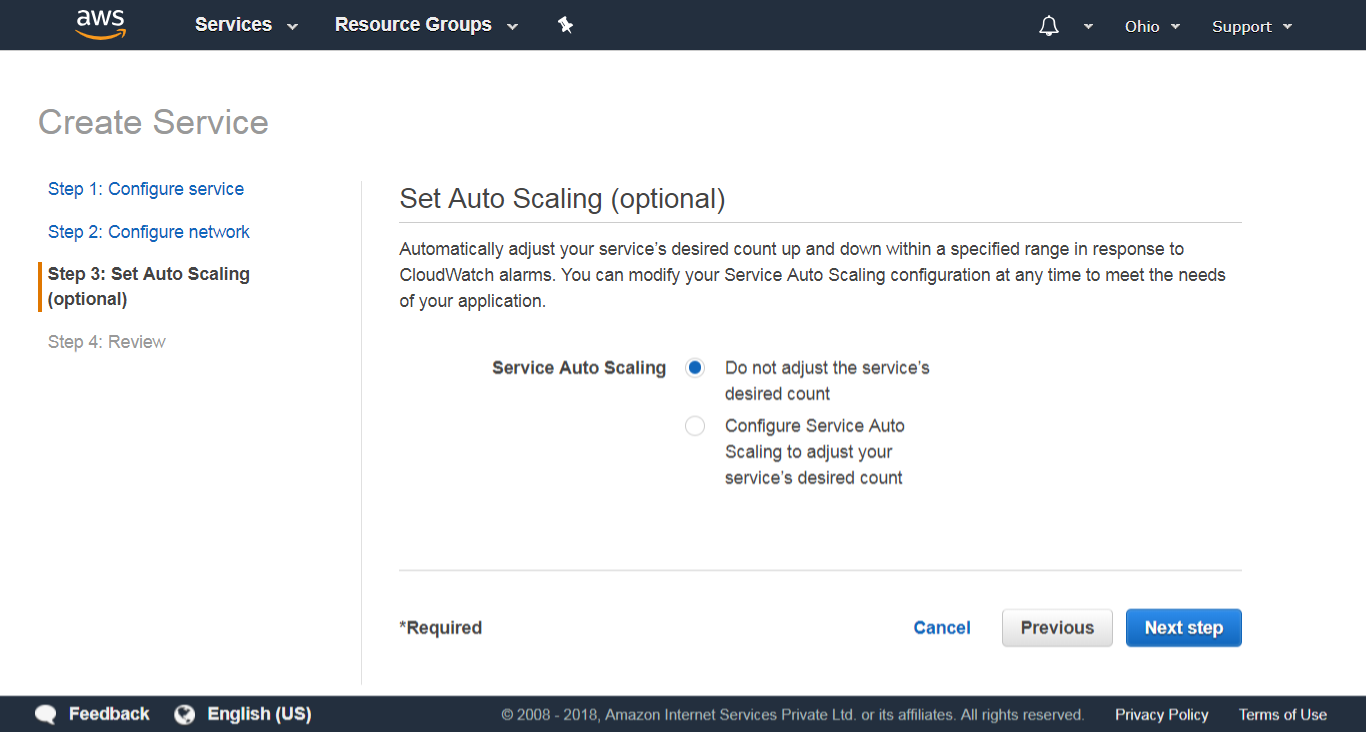The width and height of the screenshot is (1366, 732).
Task: Open the Ohio region dropdown
Action: pyautogui.click(x=1152, y=27)
